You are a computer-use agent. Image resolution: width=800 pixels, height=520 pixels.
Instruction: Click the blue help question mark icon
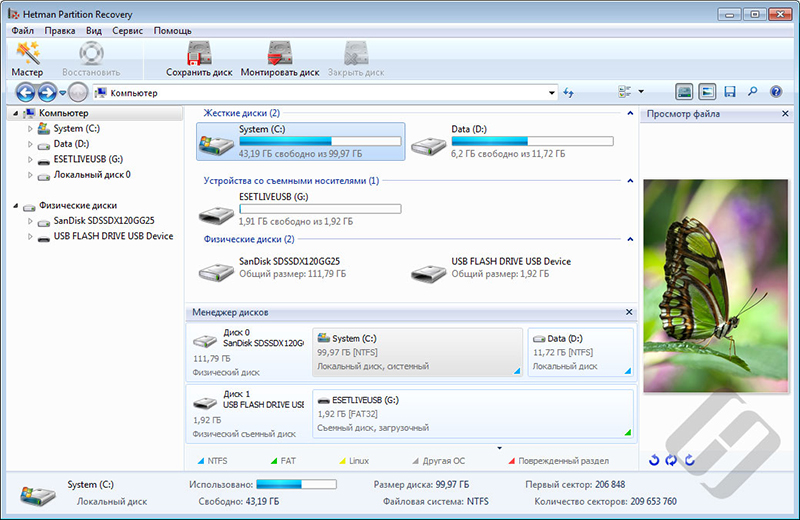(775, 92)
